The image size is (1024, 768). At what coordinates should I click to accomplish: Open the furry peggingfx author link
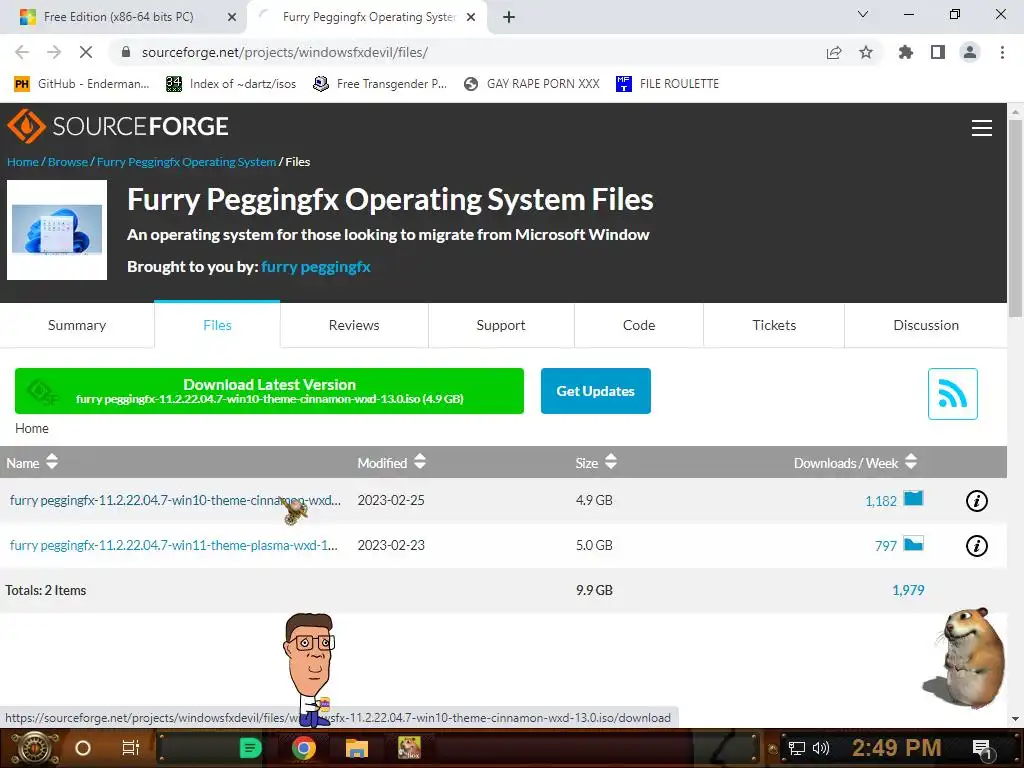point(315,266)
